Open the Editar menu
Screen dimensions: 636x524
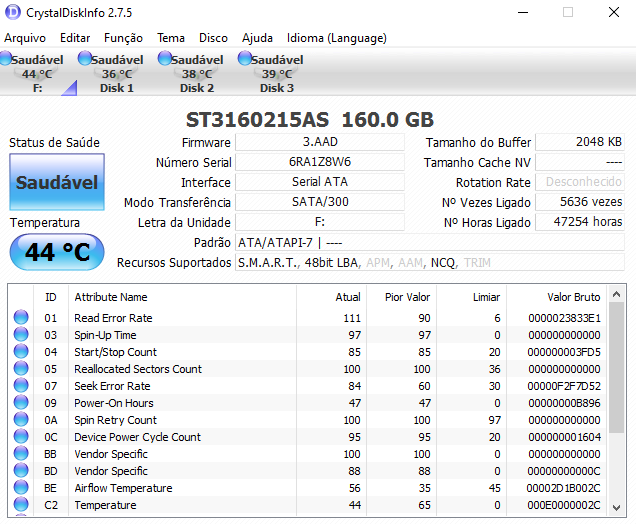[75, 38]
